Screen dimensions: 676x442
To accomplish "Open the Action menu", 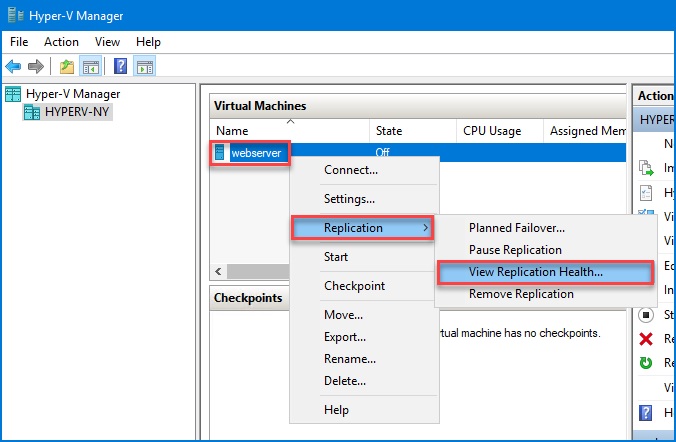I will 61,42.
